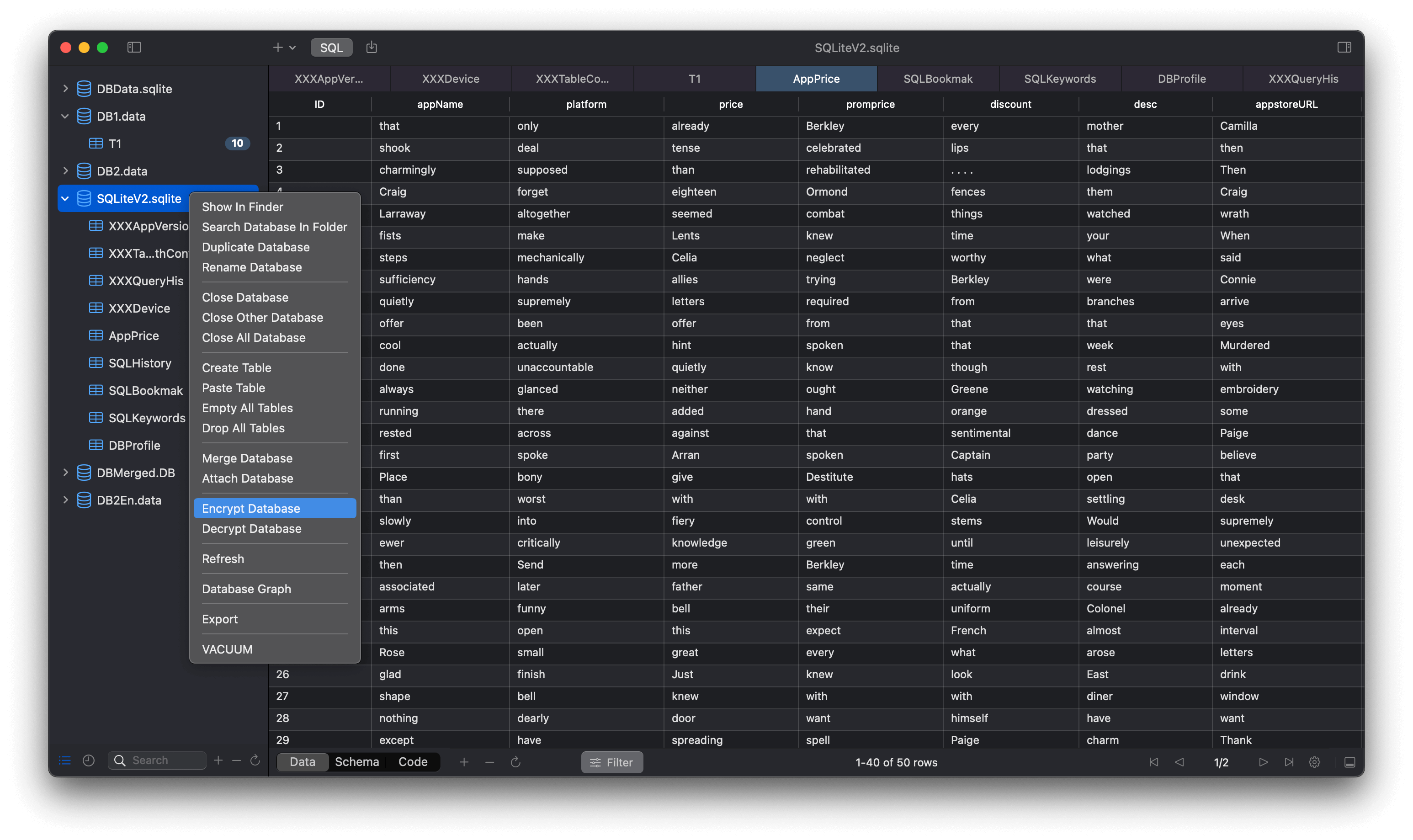Click the sidebar refresh icon beside search
Image resolution: width=1413 pixels, height=840 pixels.
pyautogui.click(x=255, y=761)
